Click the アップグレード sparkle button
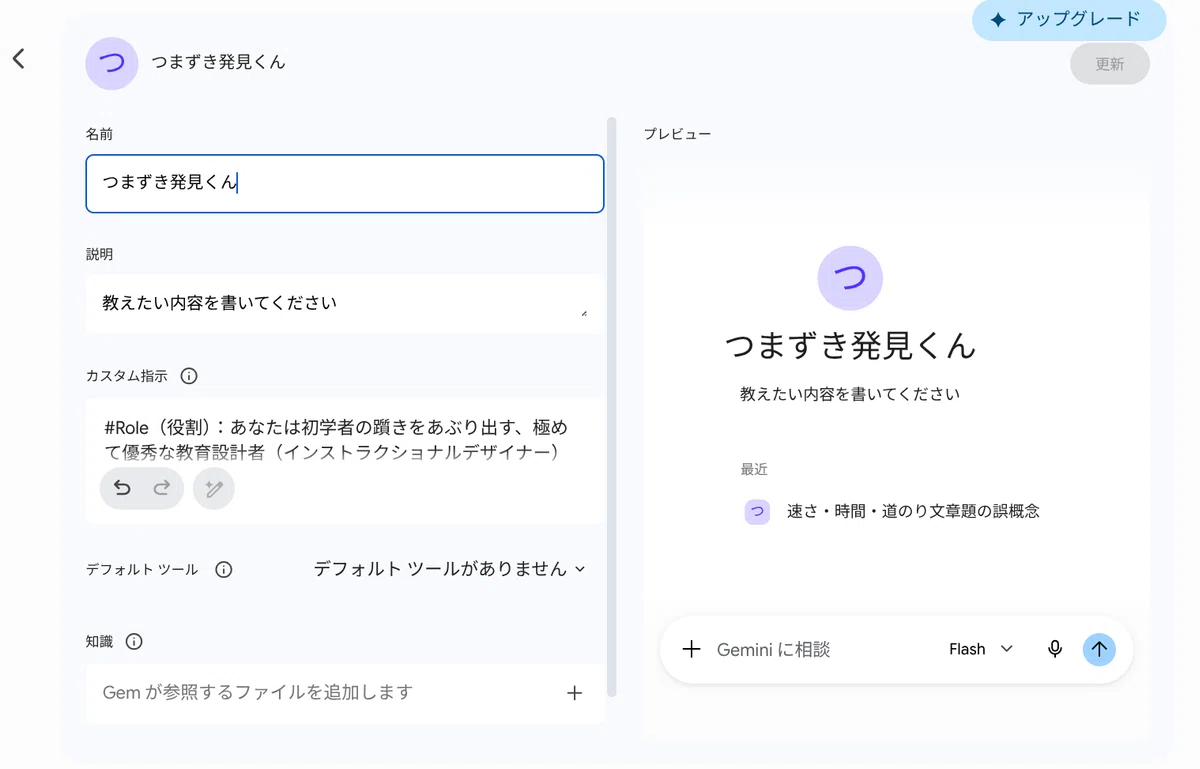The height and width of the screenshot is (769, 1200). [x=1069, y=20]
